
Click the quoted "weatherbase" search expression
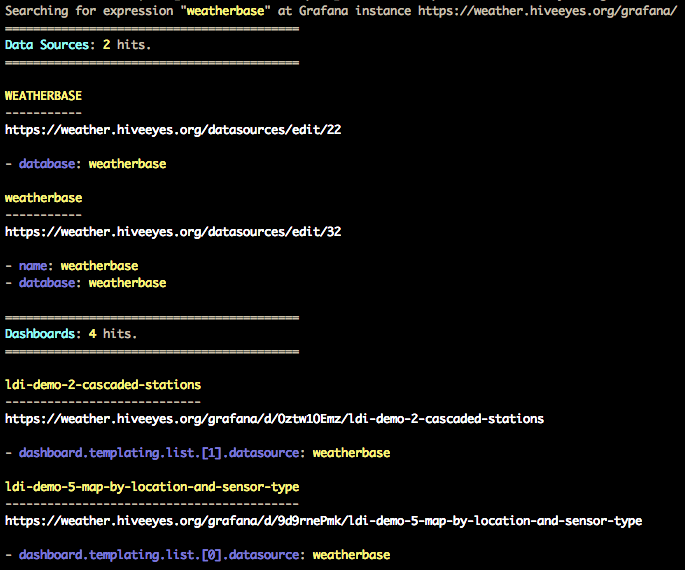click(225, 11)
